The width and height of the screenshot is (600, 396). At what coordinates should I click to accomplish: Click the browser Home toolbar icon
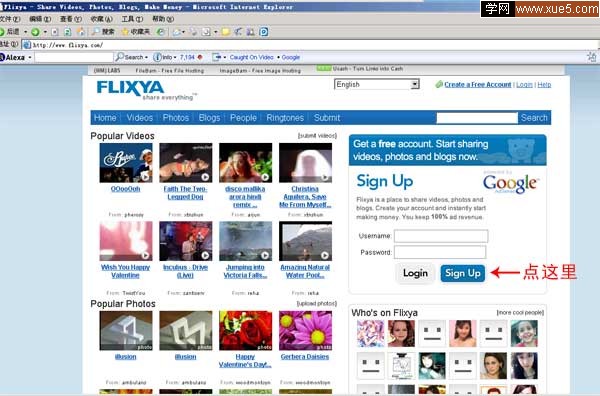pos(81,32)
